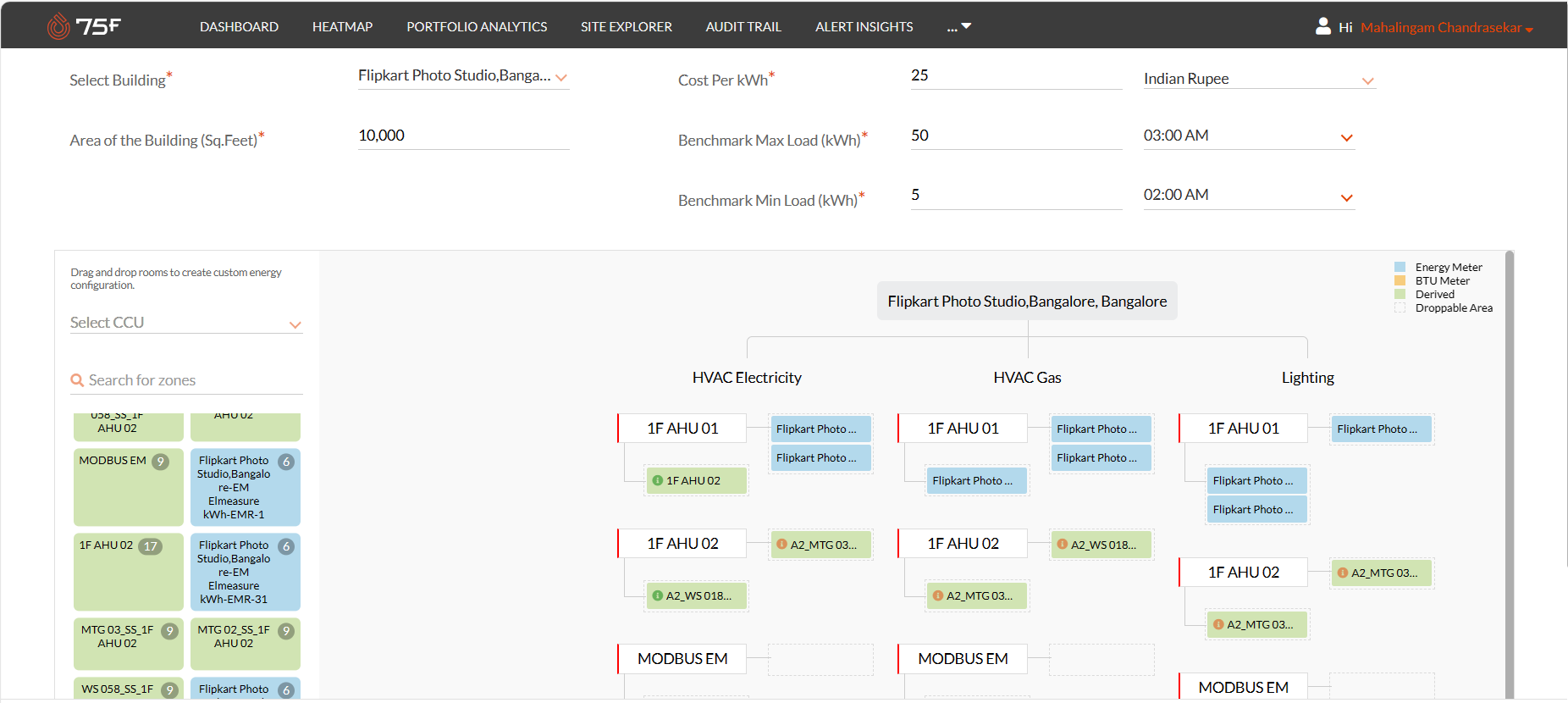Open the Select CCU dropdown

pyautogui.click(x=186, y=323)
